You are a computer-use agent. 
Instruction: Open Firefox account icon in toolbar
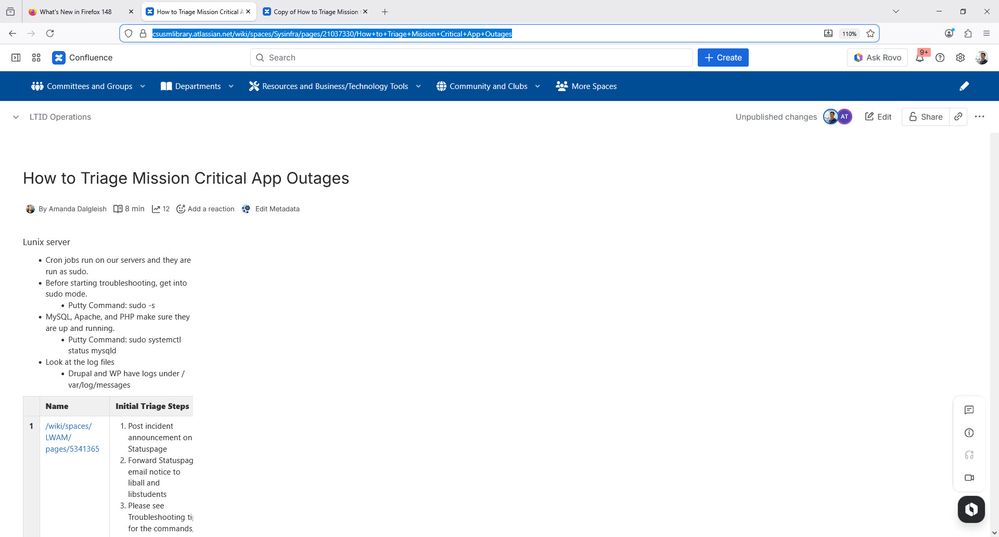[949, 33]
